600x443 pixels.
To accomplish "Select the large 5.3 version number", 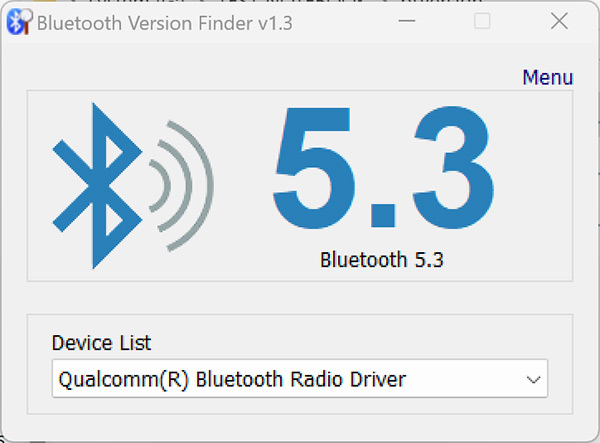I will pyautogui.click(x=383, y=168).
